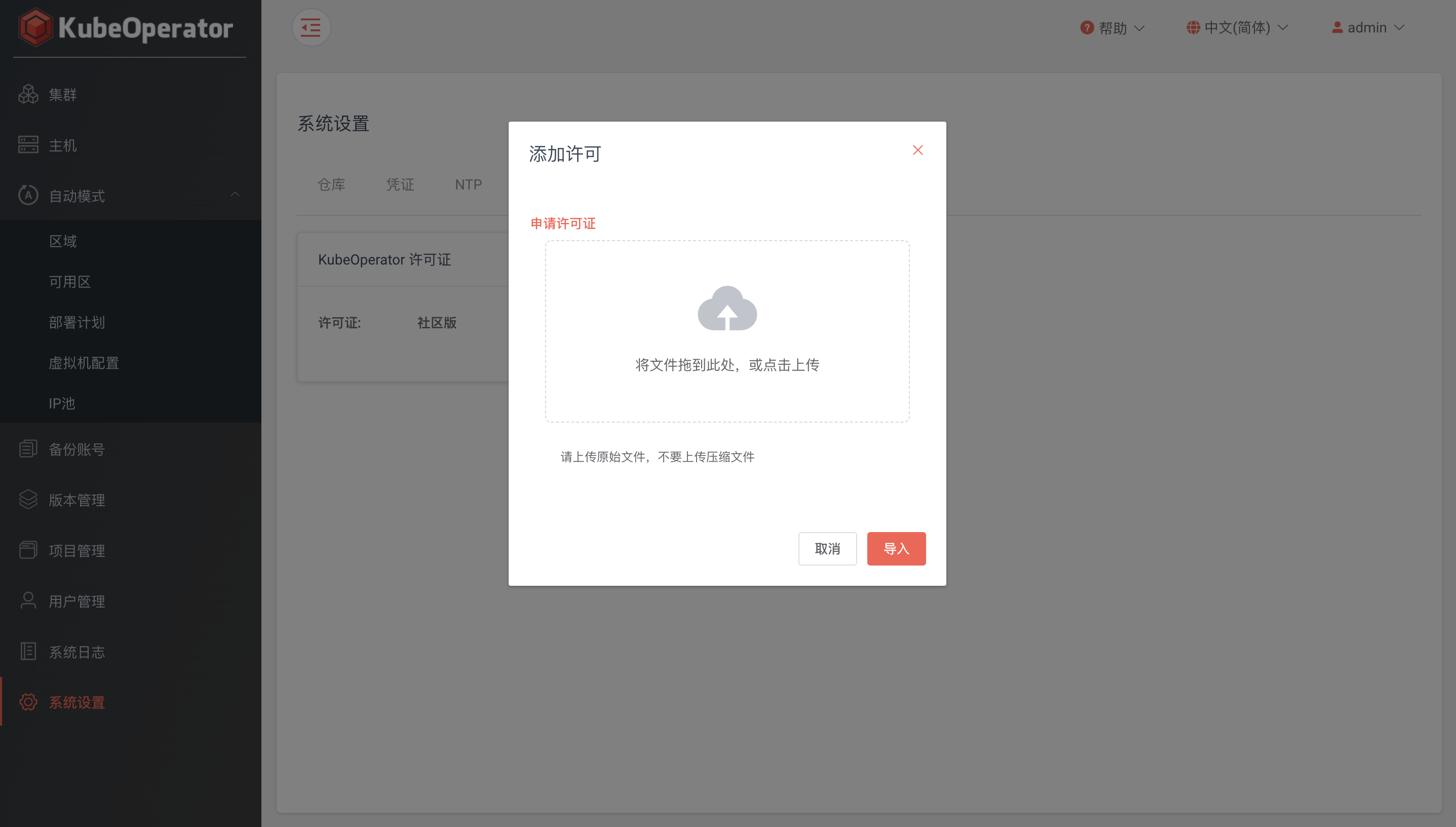
Task: Click the project icon beside 项目管理
Action: point(28,550)
